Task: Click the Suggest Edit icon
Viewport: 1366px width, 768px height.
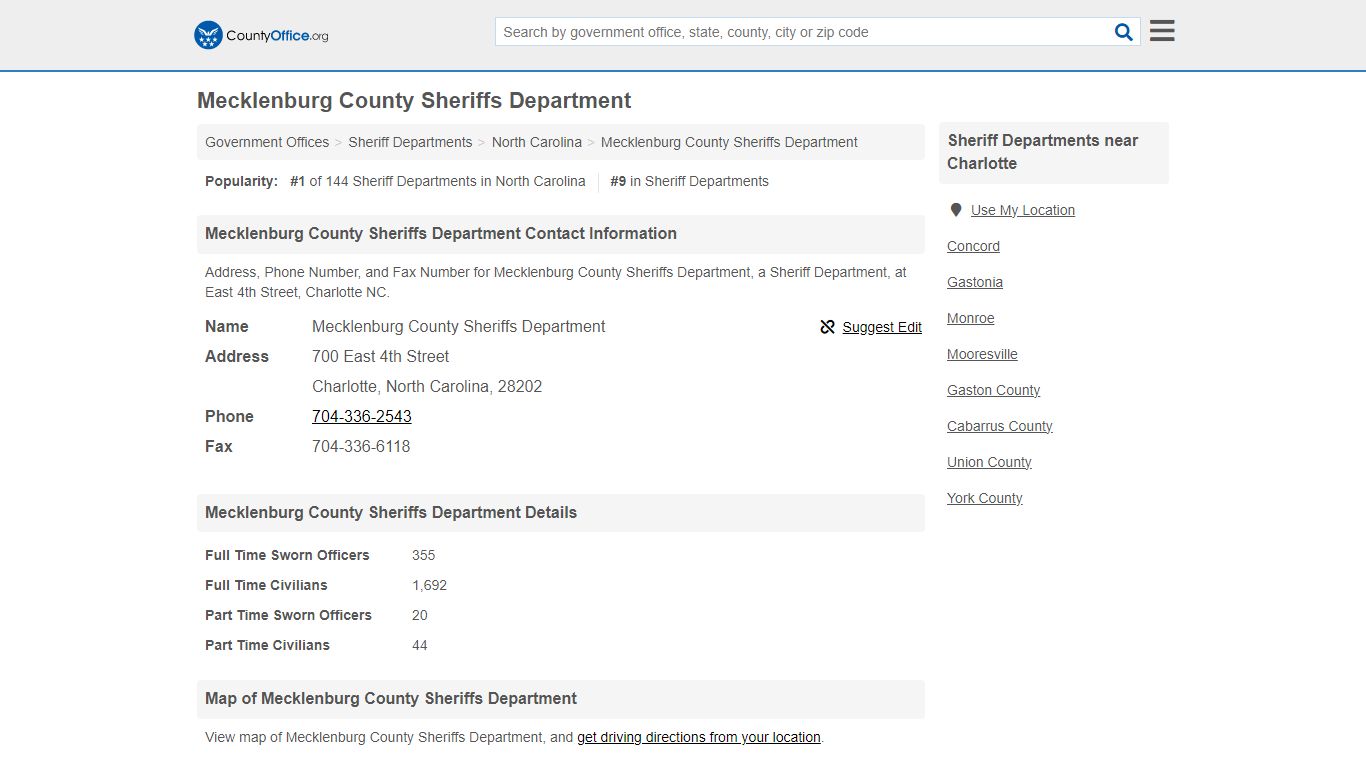Action: tap(827, 327)
